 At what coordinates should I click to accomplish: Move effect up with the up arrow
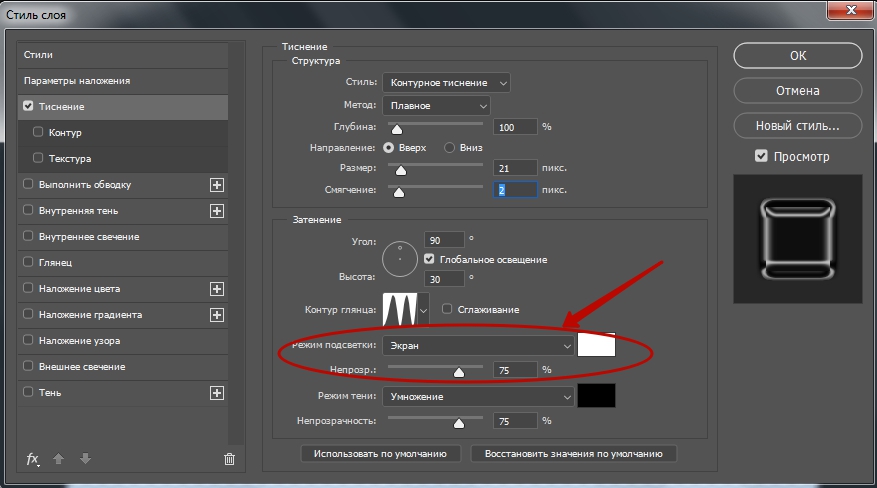pos(58,459)
